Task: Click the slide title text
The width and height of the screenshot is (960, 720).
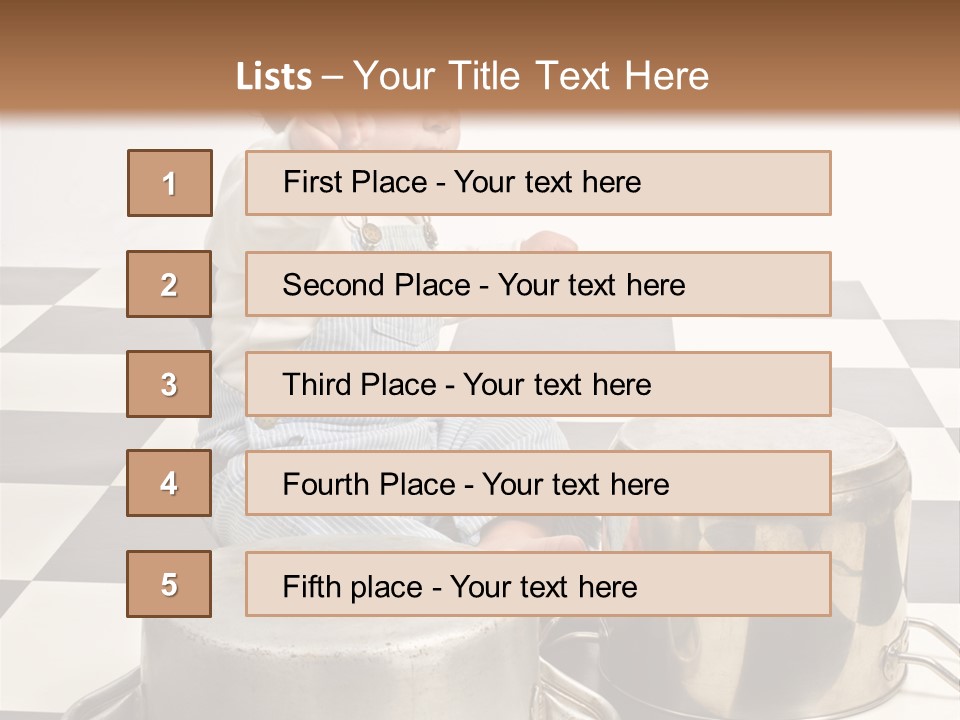Action: coord(472,76)
